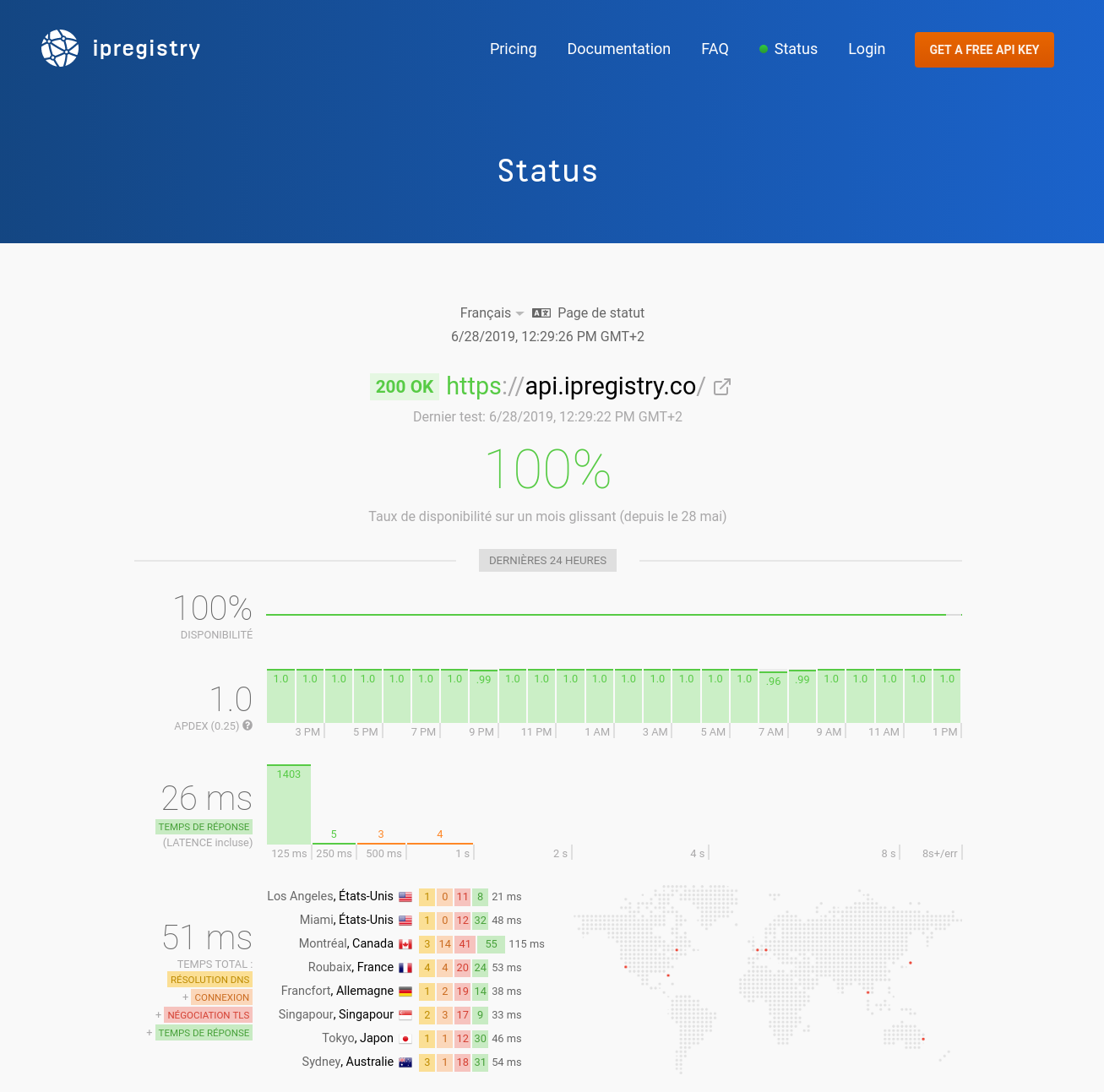This screenshot has height=1092, width=1104.
Task: Click the Canada flag next to Montréal
Action: [x=405, y=944]
